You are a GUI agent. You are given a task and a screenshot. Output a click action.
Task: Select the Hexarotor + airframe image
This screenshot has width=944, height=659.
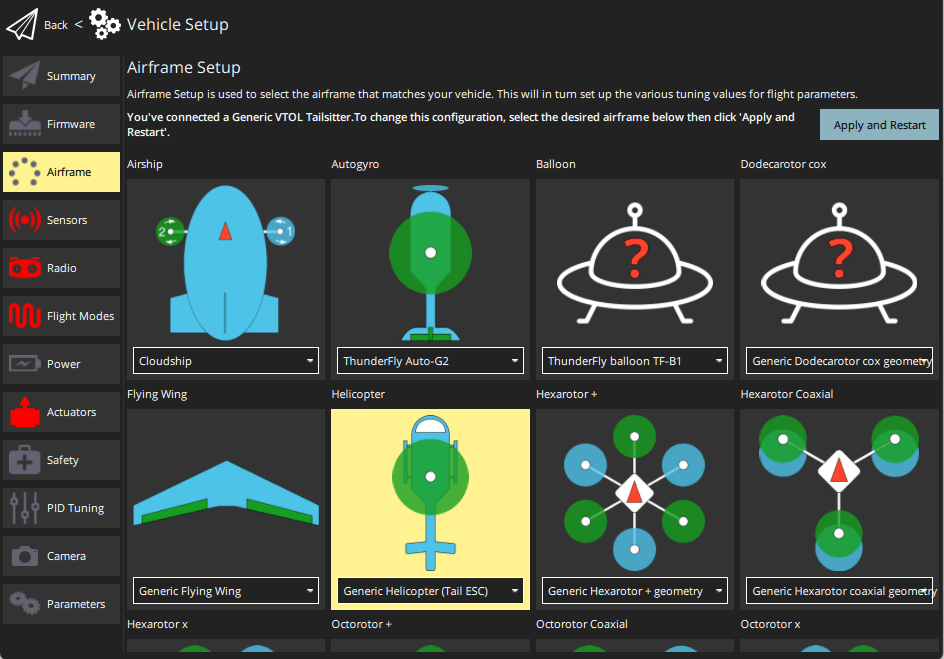(634, 490)
